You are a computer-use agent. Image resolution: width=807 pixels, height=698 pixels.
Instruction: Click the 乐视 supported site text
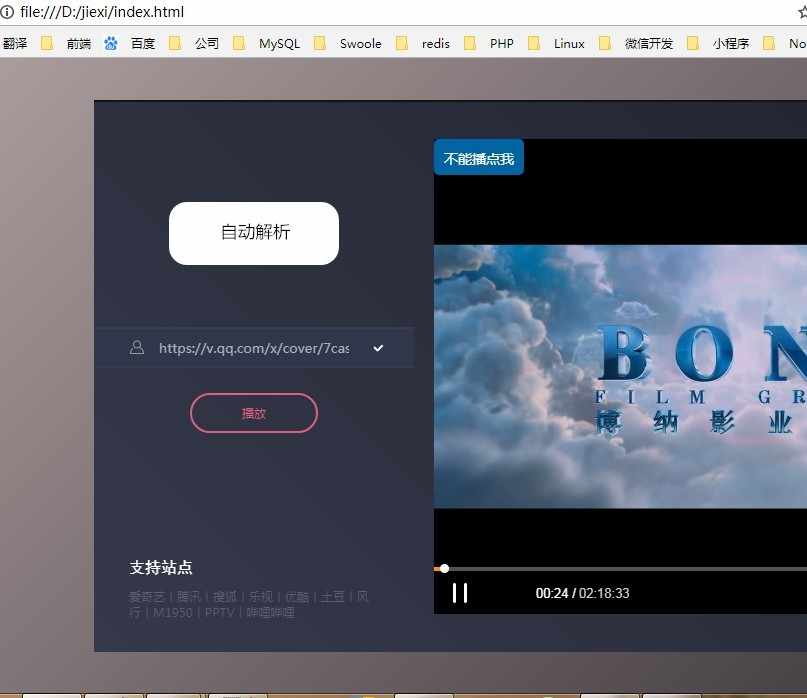click(261, 597)
